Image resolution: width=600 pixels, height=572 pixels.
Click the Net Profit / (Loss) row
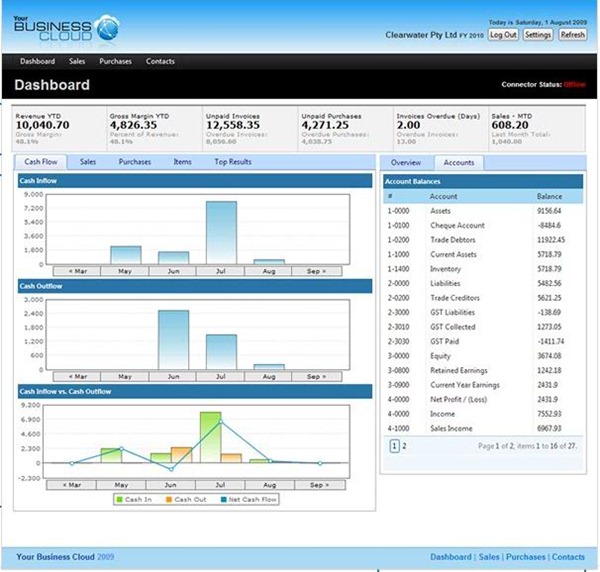[x=483, y=399]
